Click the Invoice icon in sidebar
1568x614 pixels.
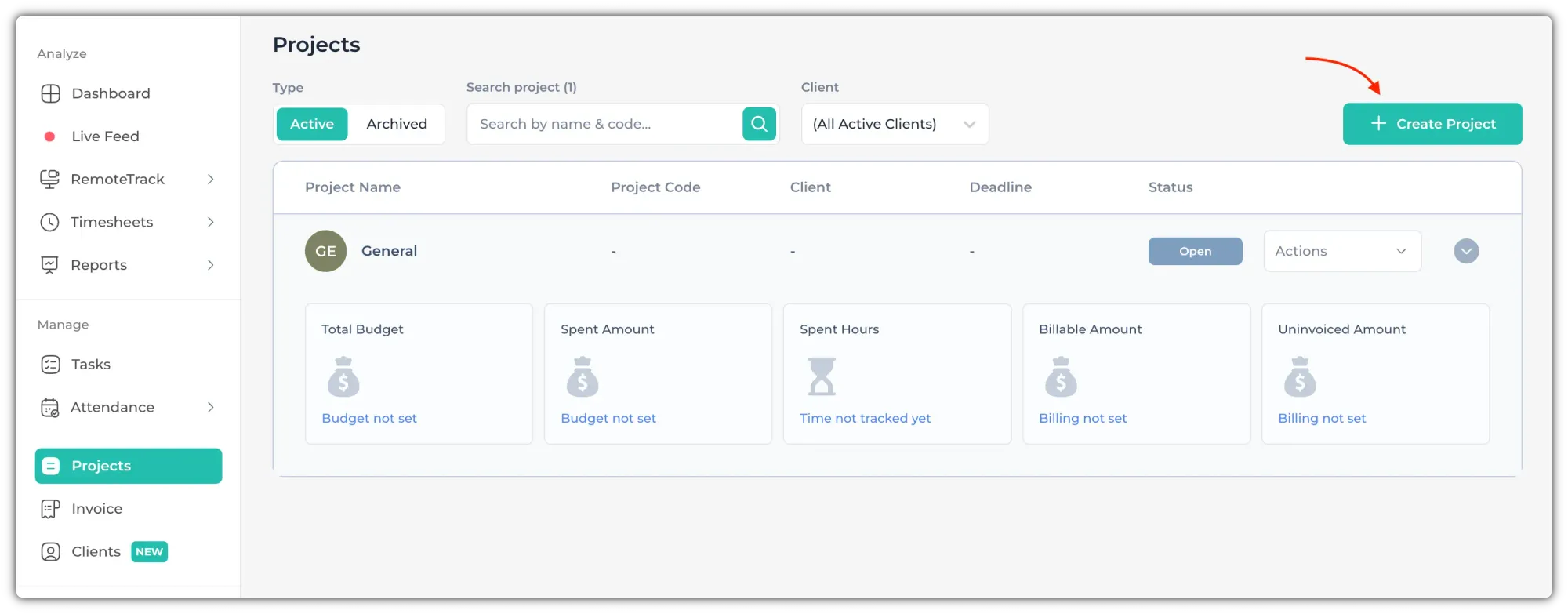click(x=50, y=509)
